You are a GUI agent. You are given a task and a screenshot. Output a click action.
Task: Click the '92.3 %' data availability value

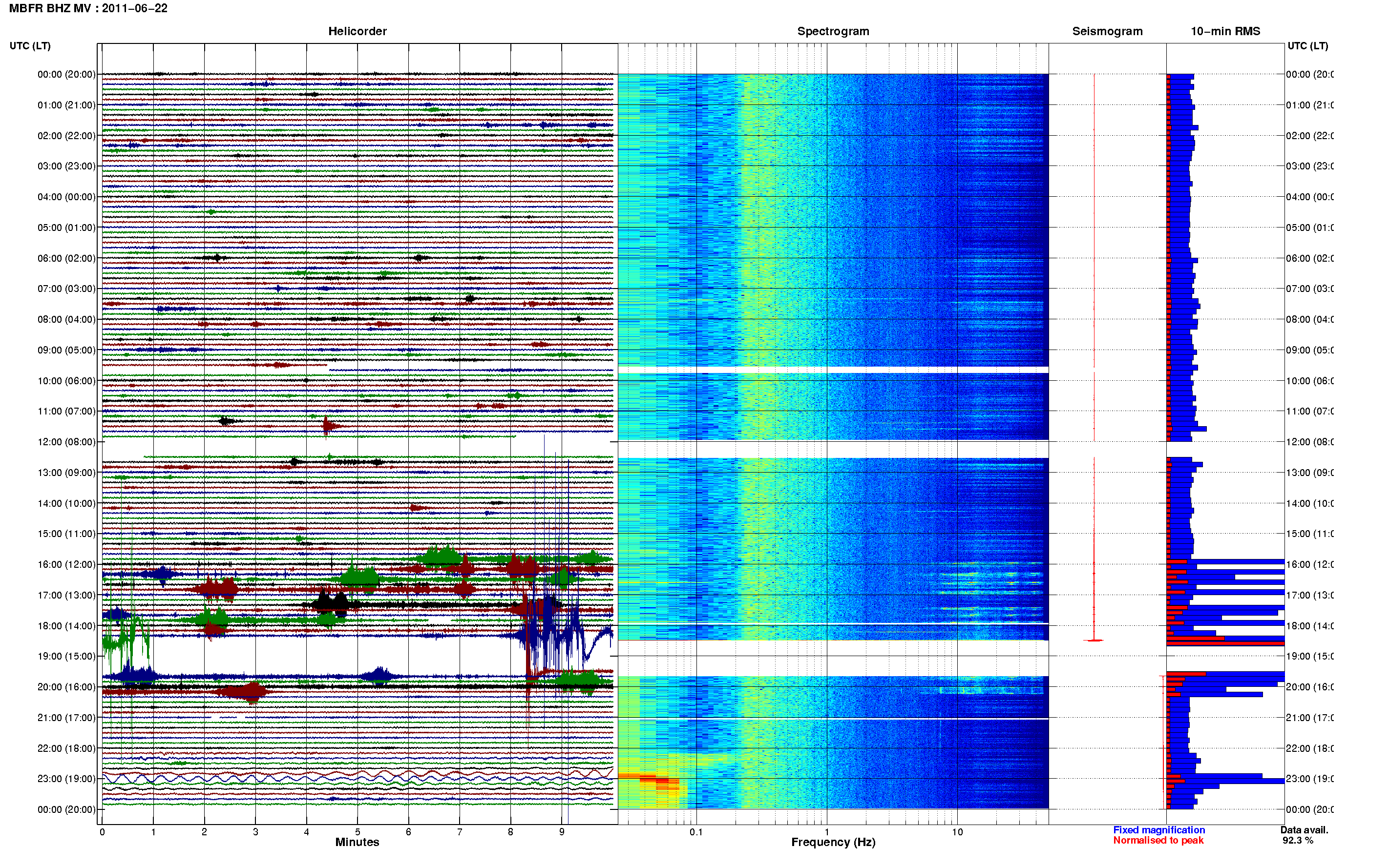click(1298, 841)
